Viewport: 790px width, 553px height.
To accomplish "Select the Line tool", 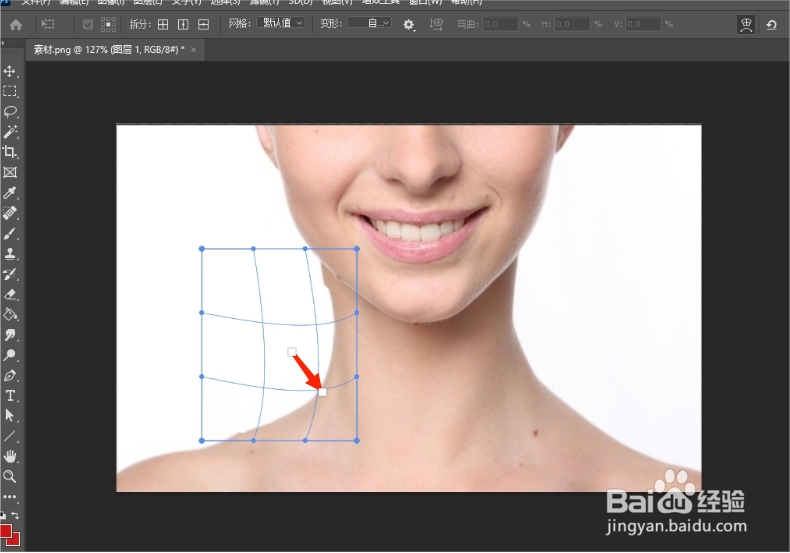I will 10,436.
